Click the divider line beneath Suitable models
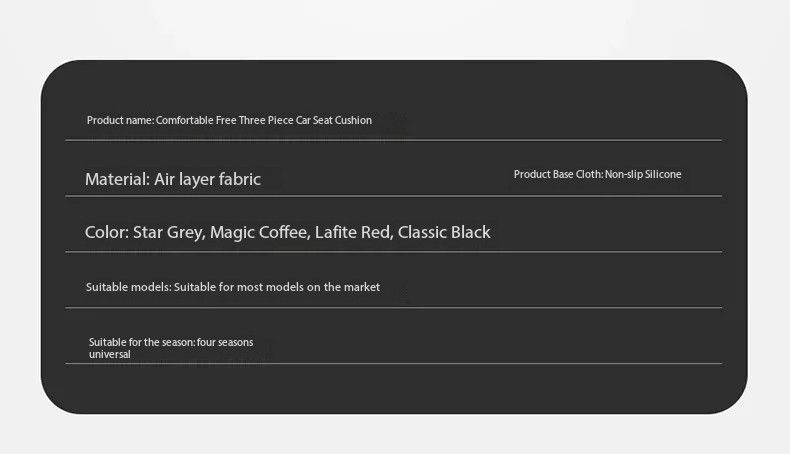 pos(393,308)
